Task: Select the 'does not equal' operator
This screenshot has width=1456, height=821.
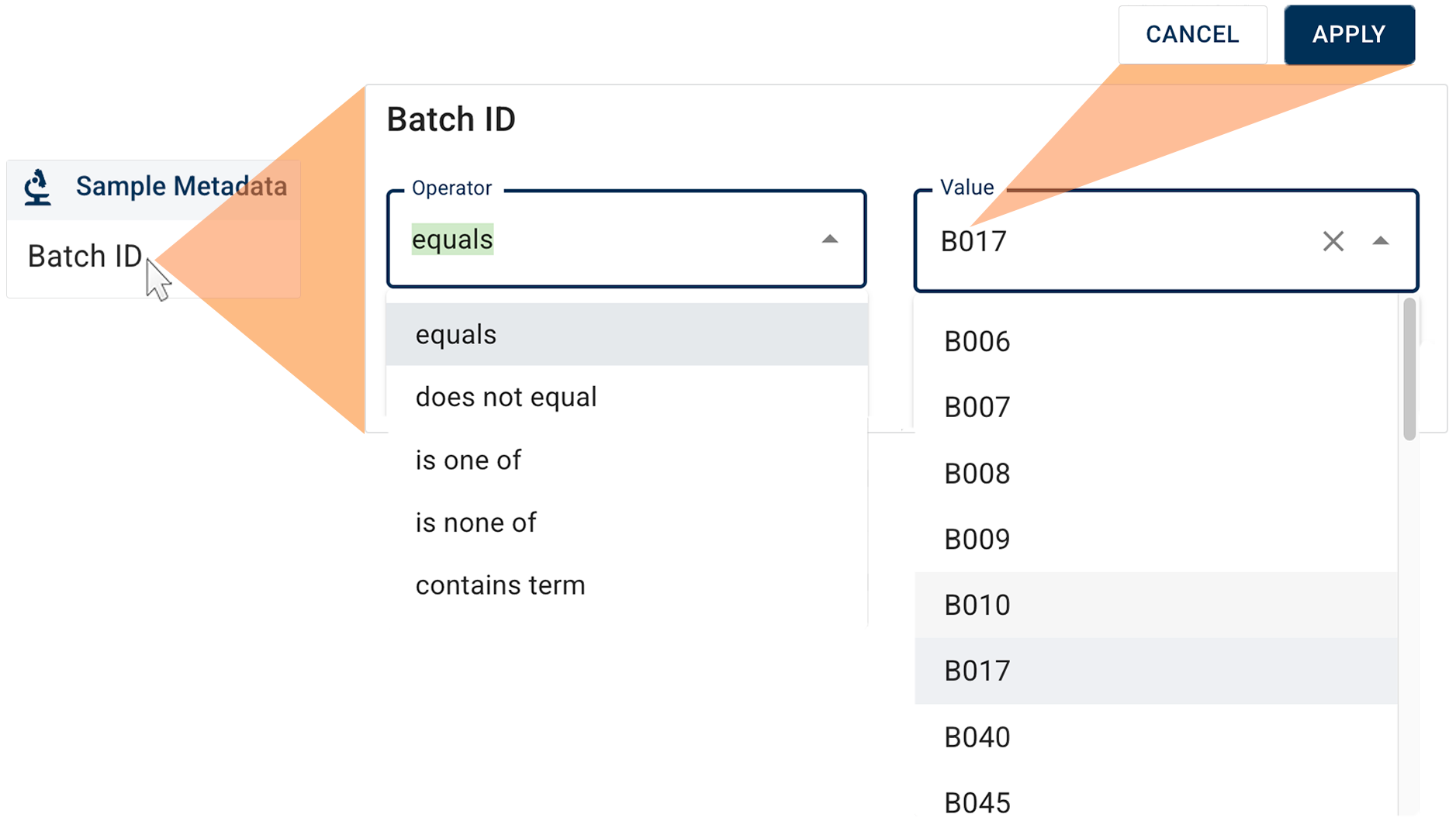Action: point(506,397)
